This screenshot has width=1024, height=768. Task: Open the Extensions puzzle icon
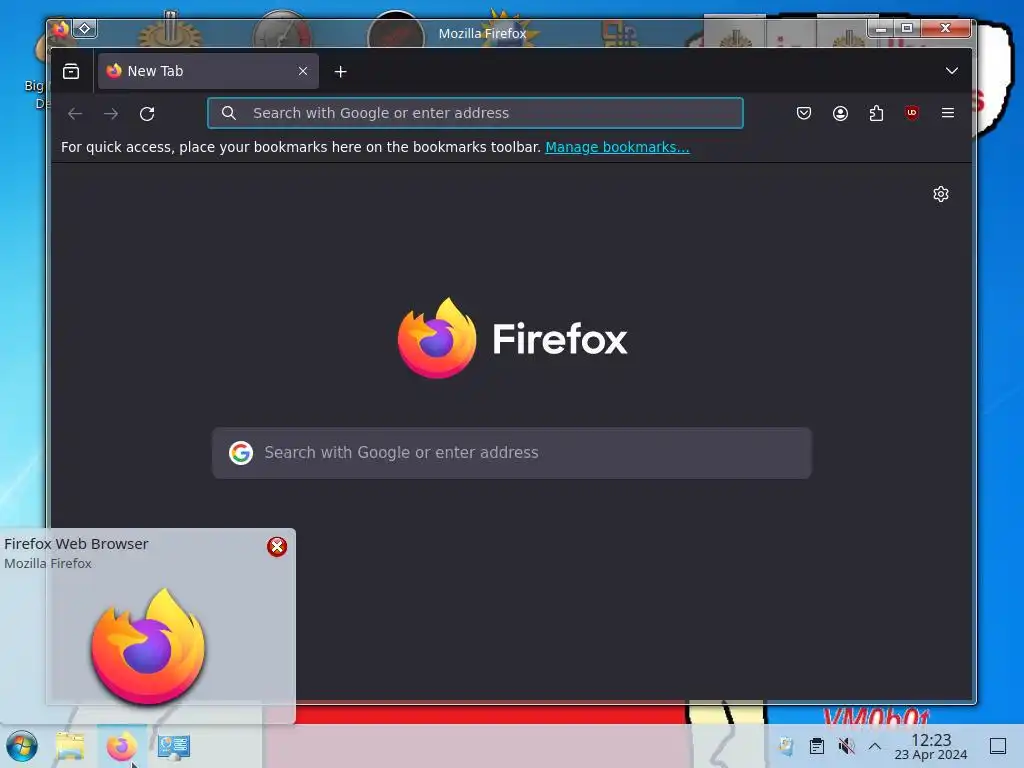pyautogui.click(x=876, y=113)
